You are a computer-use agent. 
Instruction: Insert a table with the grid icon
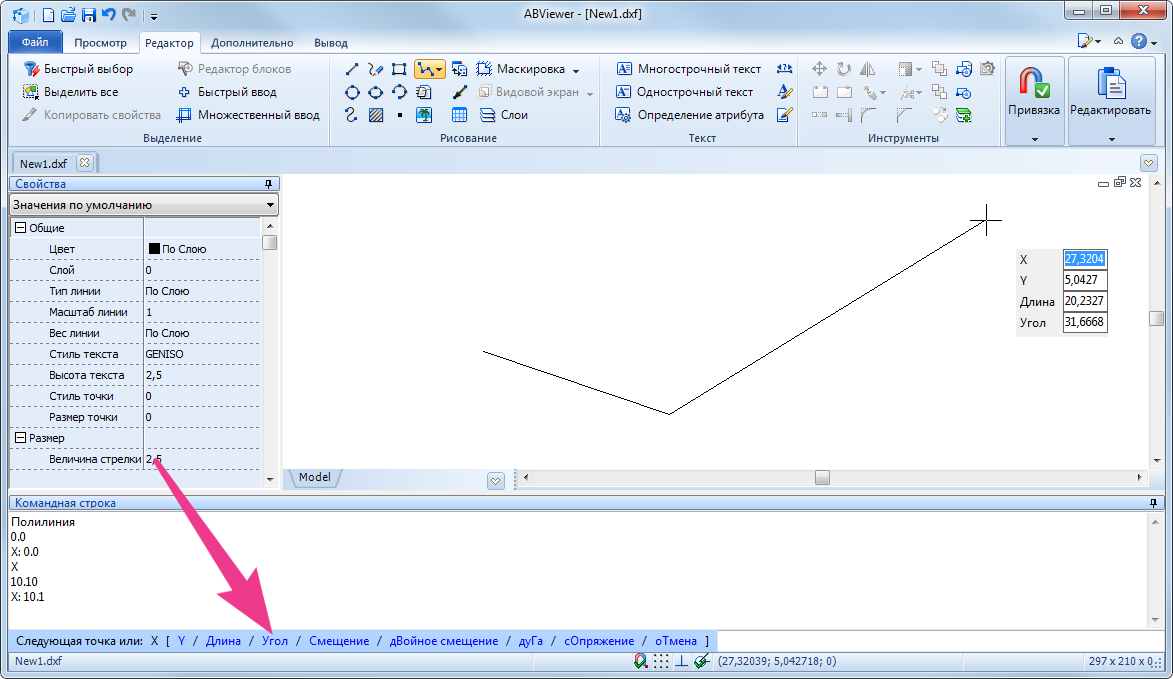[x=460, y=115]
